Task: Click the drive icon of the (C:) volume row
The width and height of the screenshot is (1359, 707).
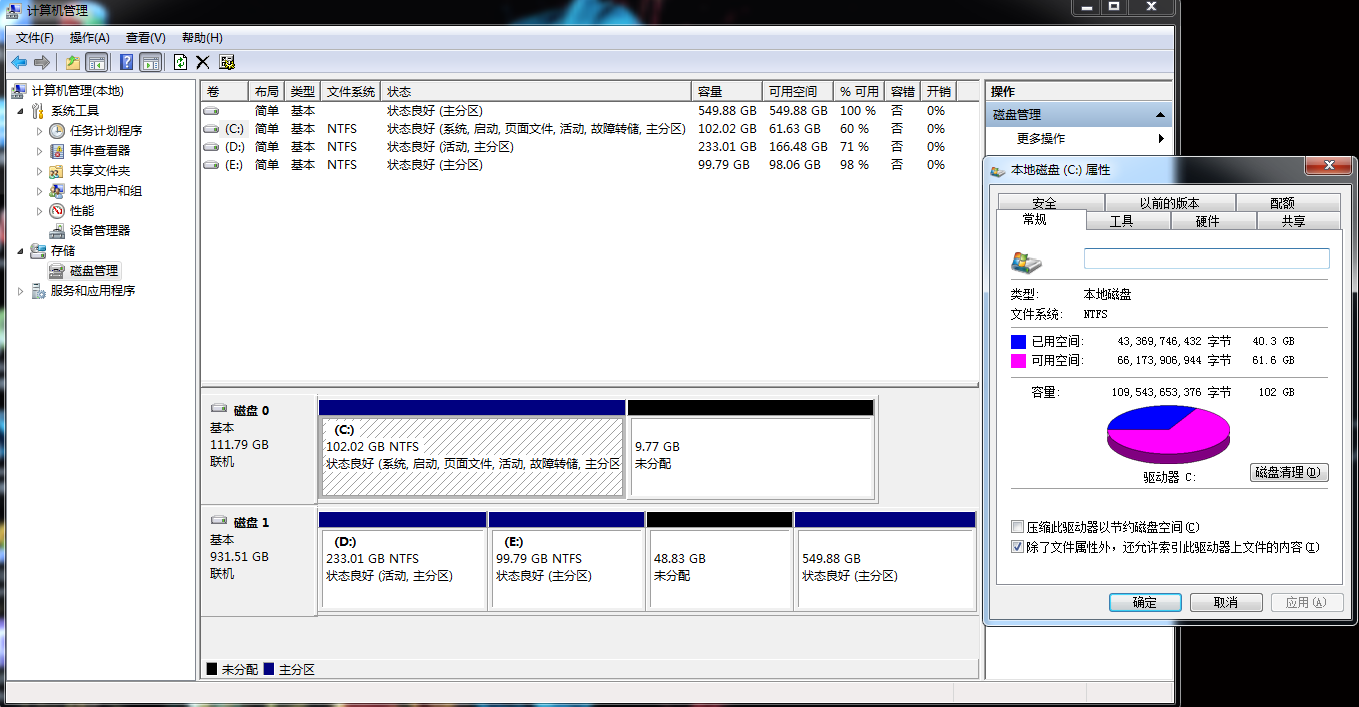Action: click(211, 129)
